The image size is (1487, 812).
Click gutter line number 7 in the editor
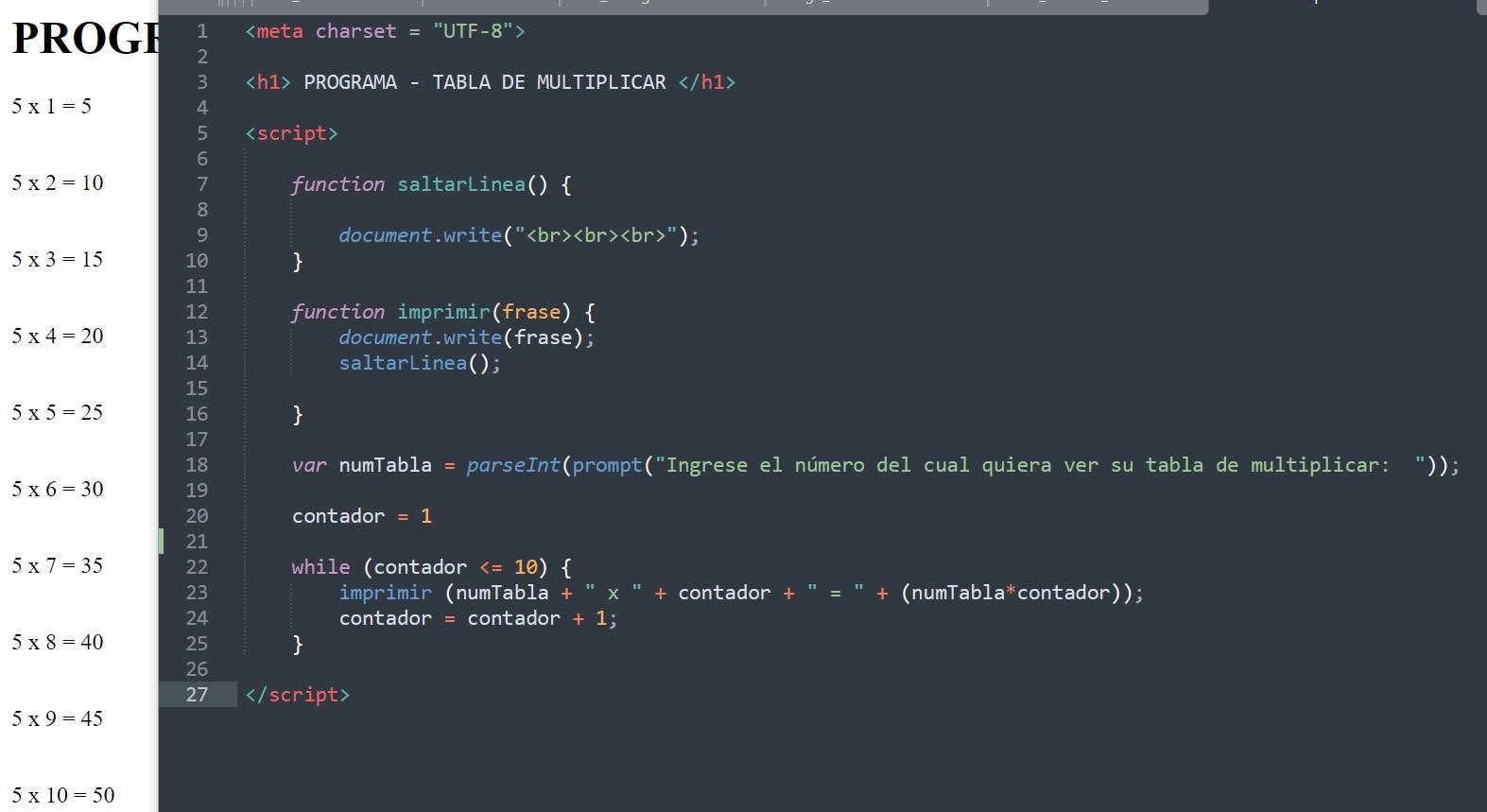[x=201, y=184]
